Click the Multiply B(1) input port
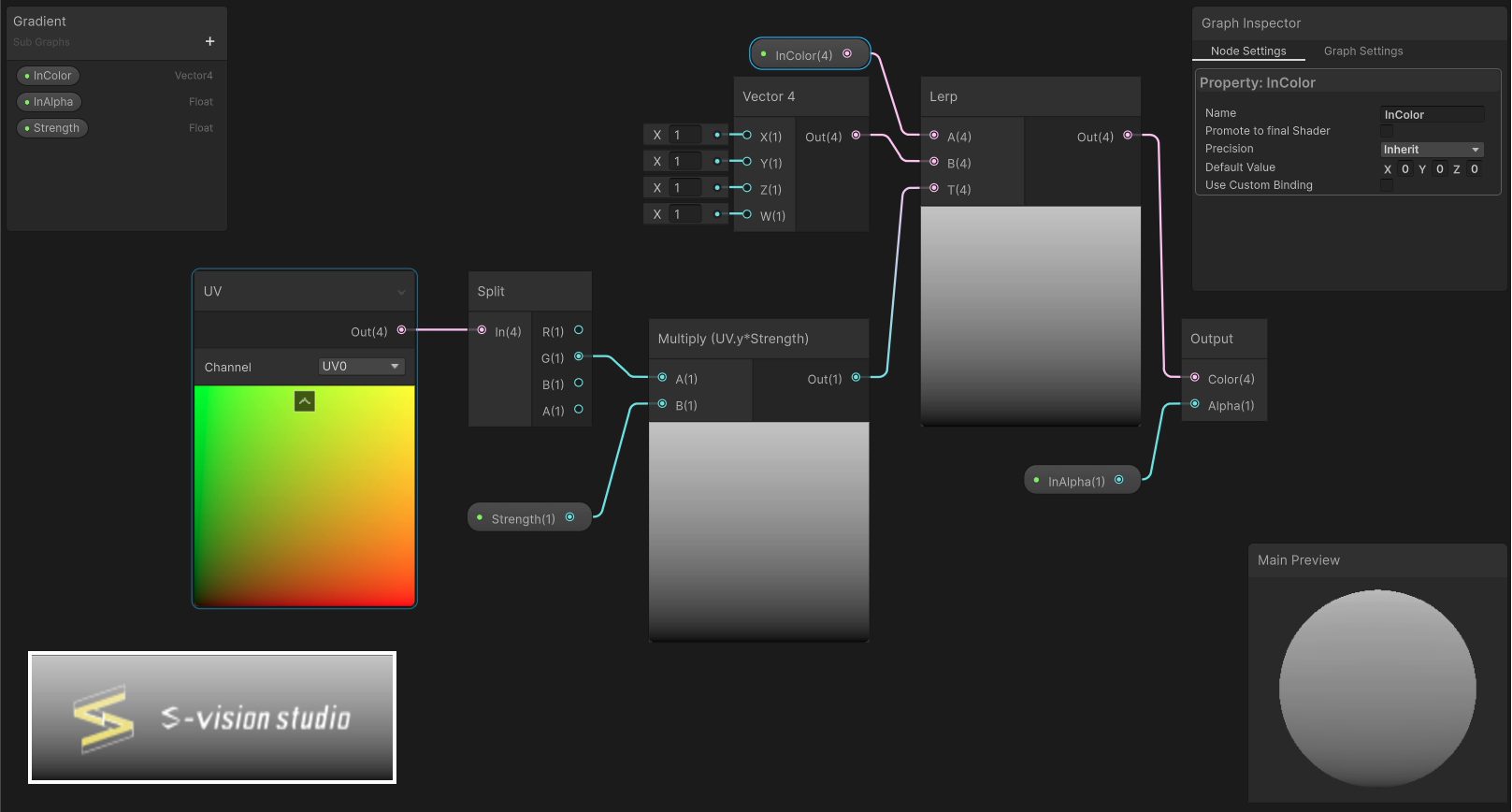The image size is (1512, 812). pyautogui.click(x=662, y=404)
